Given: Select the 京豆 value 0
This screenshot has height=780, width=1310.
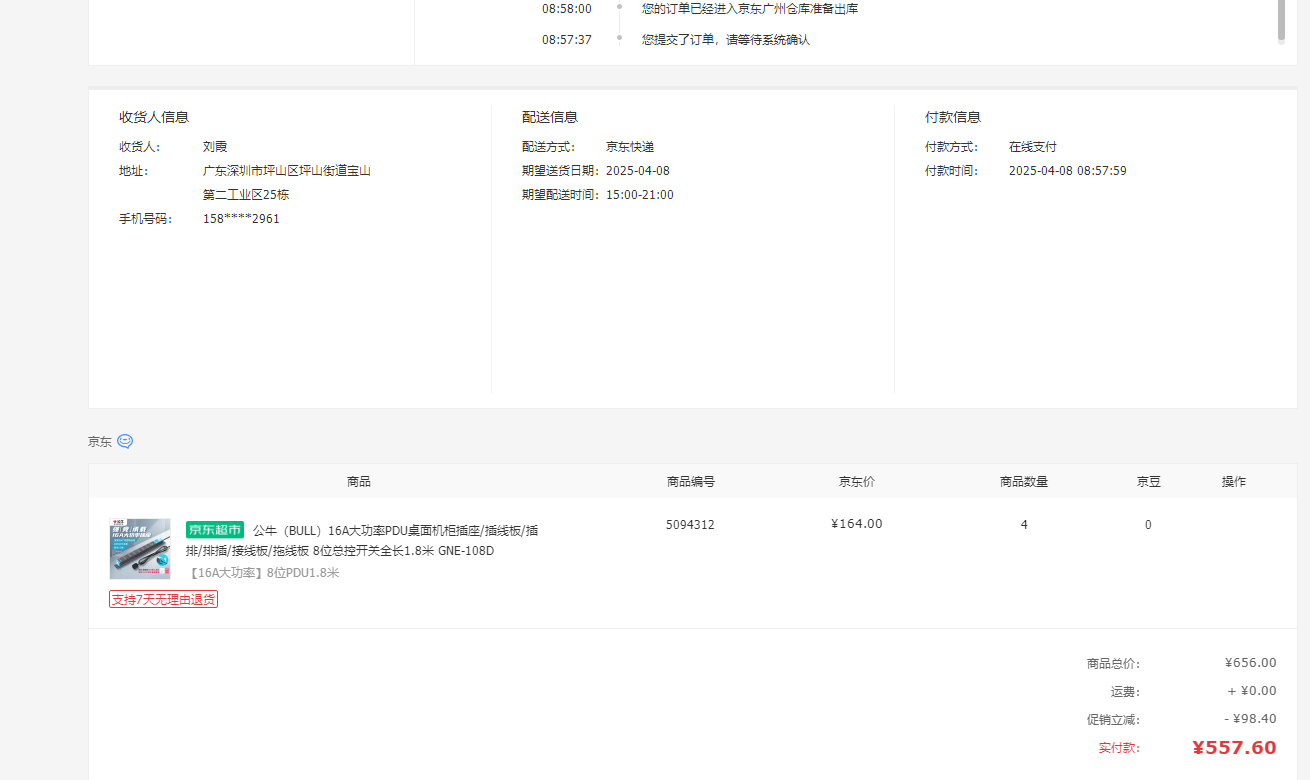Looking at the screenshot, I should click(x=1148, y=524).
